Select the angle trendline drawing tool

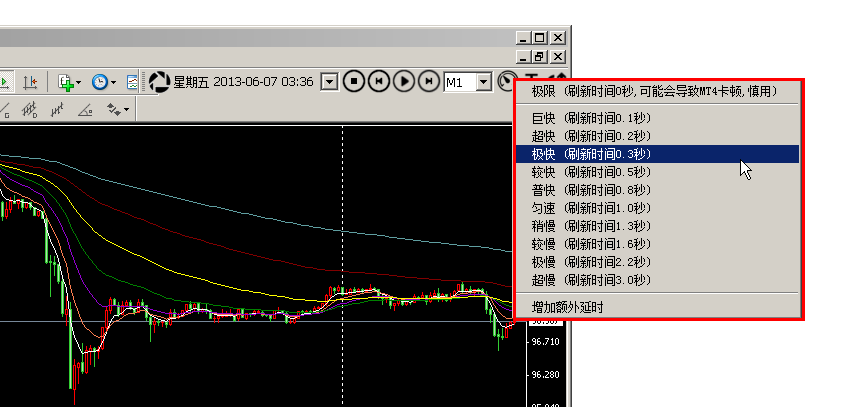pyautogui.click(x=84, y=109)
